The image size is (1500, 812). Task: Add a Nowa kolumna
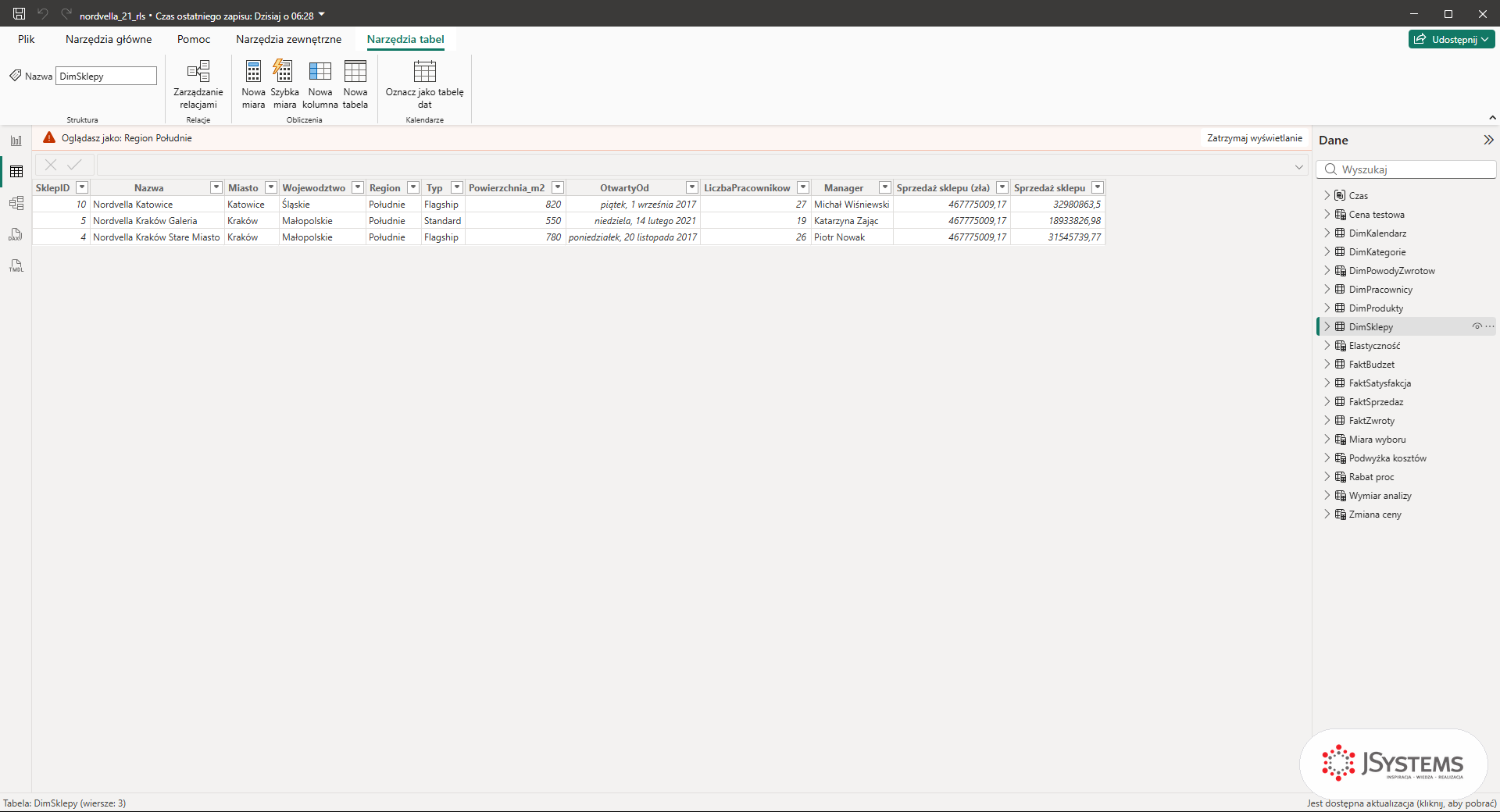[x=320, y=84]
